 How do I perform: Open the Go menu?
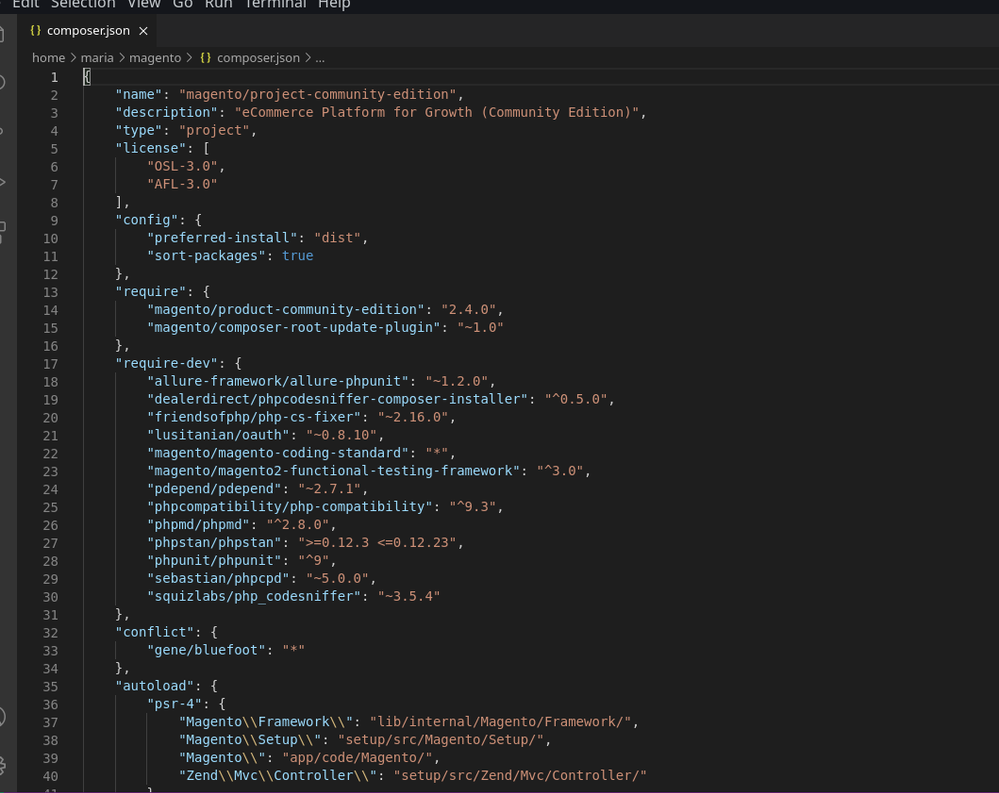pos(182,4)
